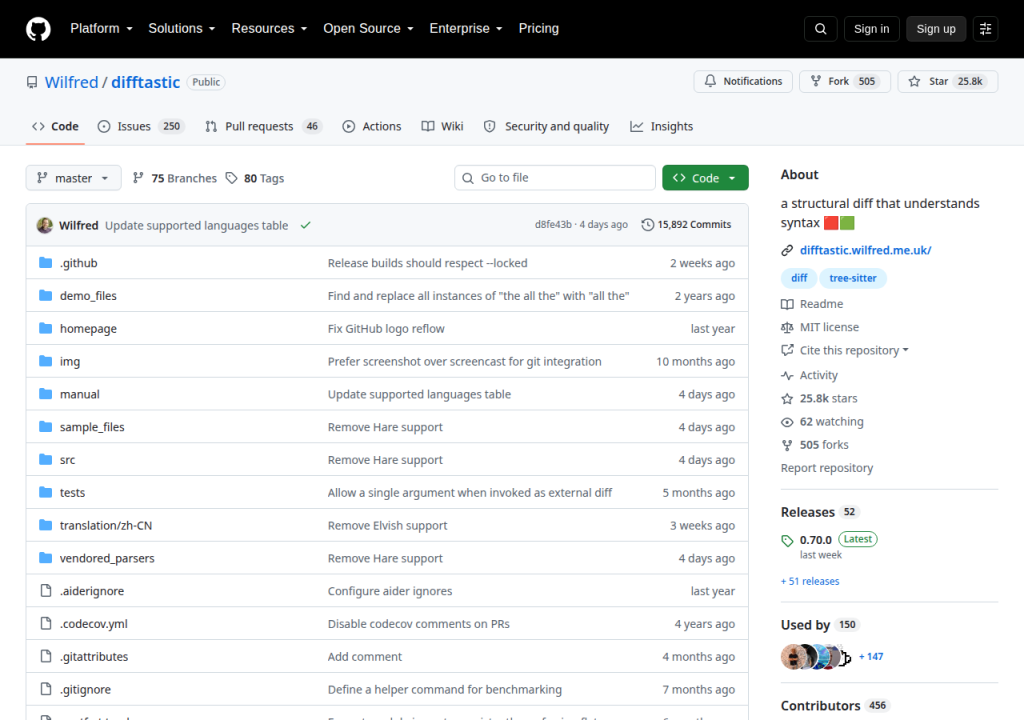The width and height of the screenshot is (1024, 720).
Task: Switch to the Issues tab
Action: tap(142, 126)
